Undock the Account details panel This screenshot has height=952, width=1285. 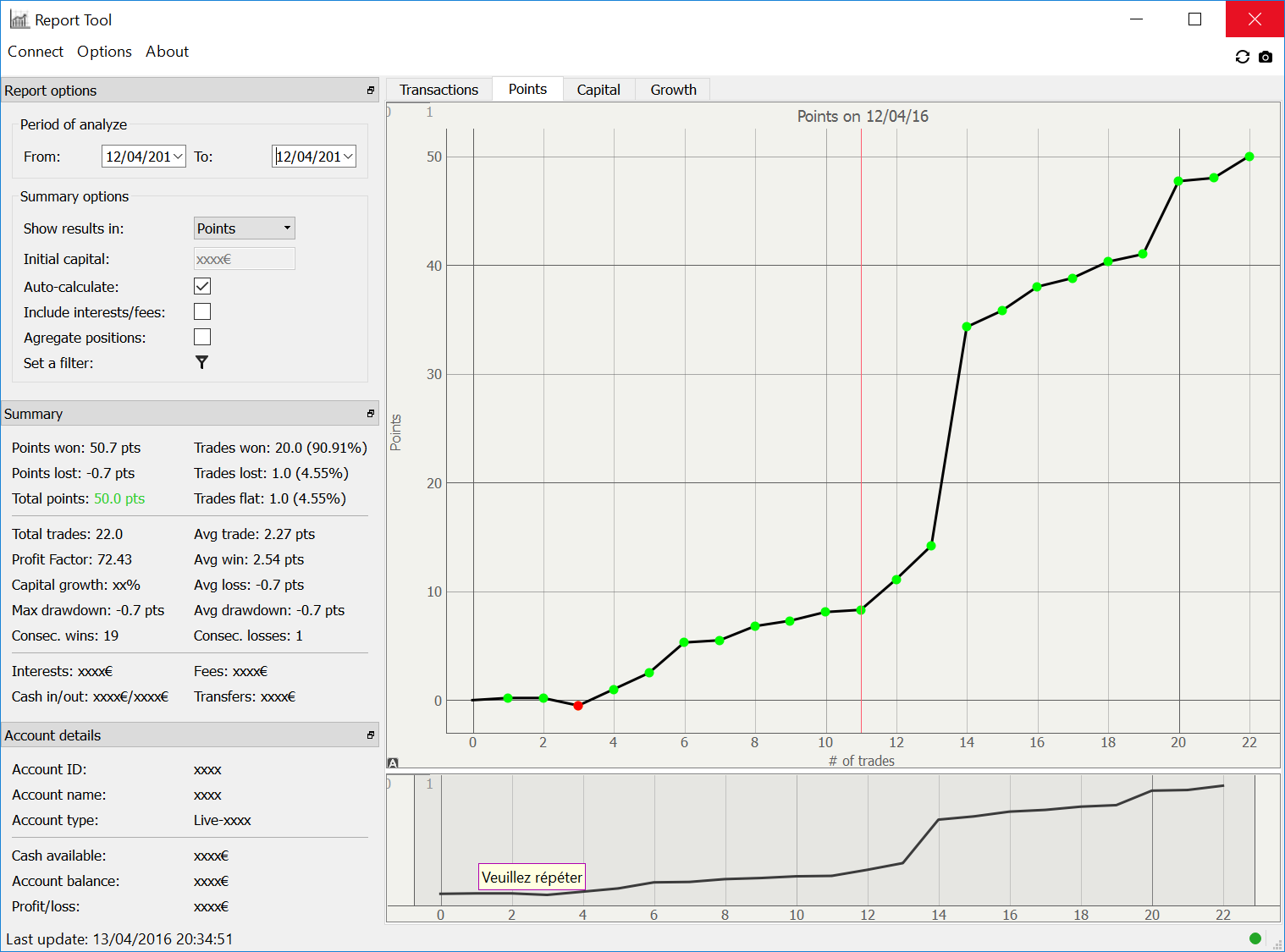pyautogui.click(x=370, y=735)
